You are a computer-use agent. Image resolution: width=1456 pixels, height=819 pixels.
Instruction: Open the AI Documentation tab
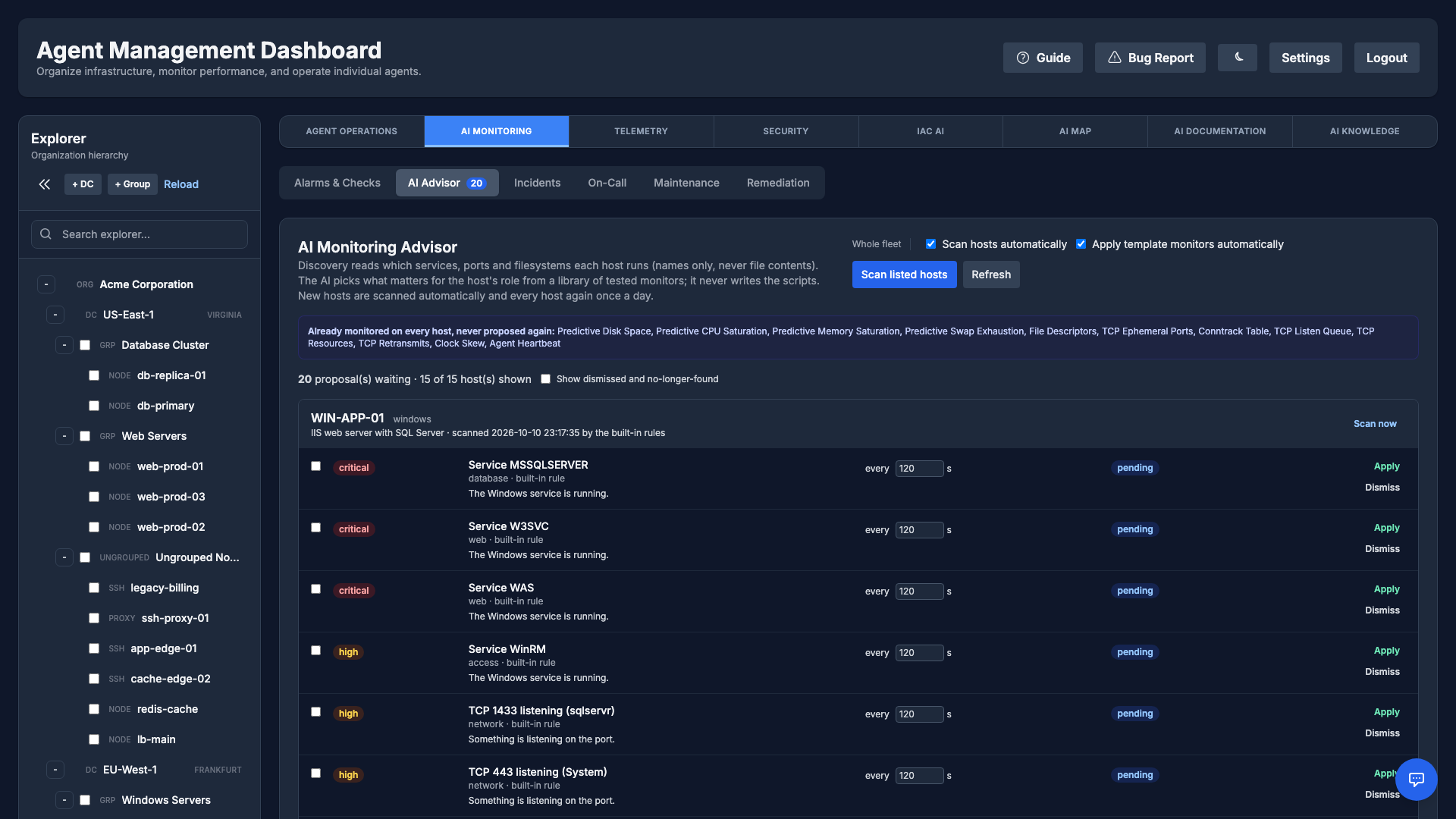(1220, 131)
